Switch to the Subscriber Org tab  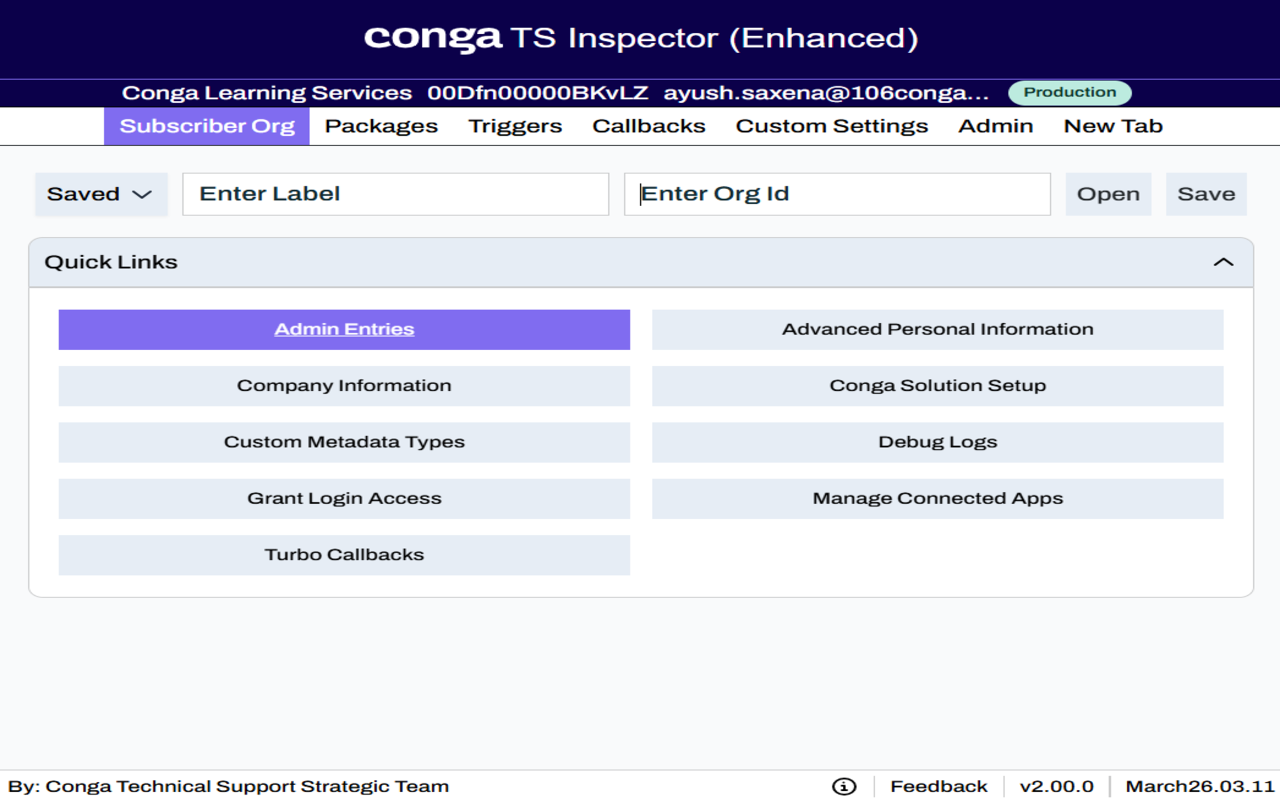(x=207, y=126)
